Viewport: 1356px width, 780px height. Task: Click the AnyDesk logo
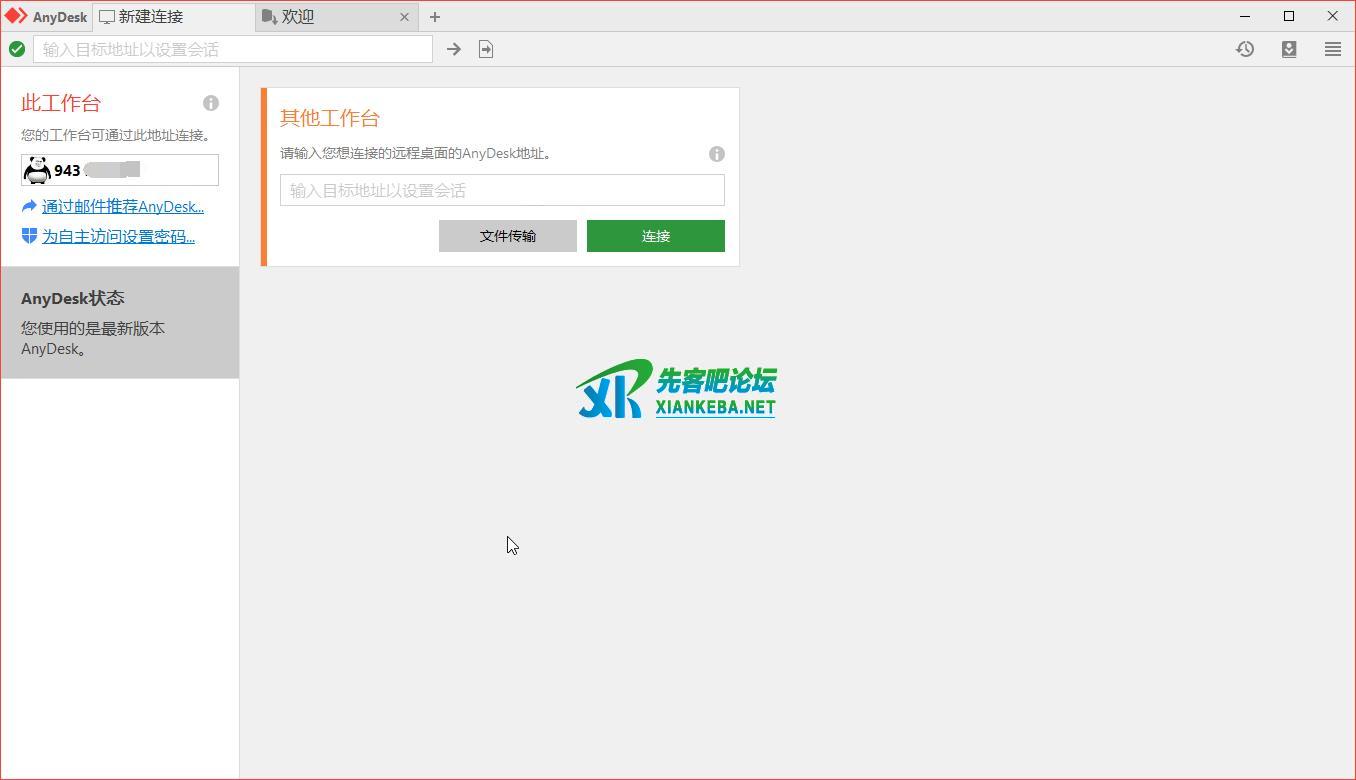44,16
